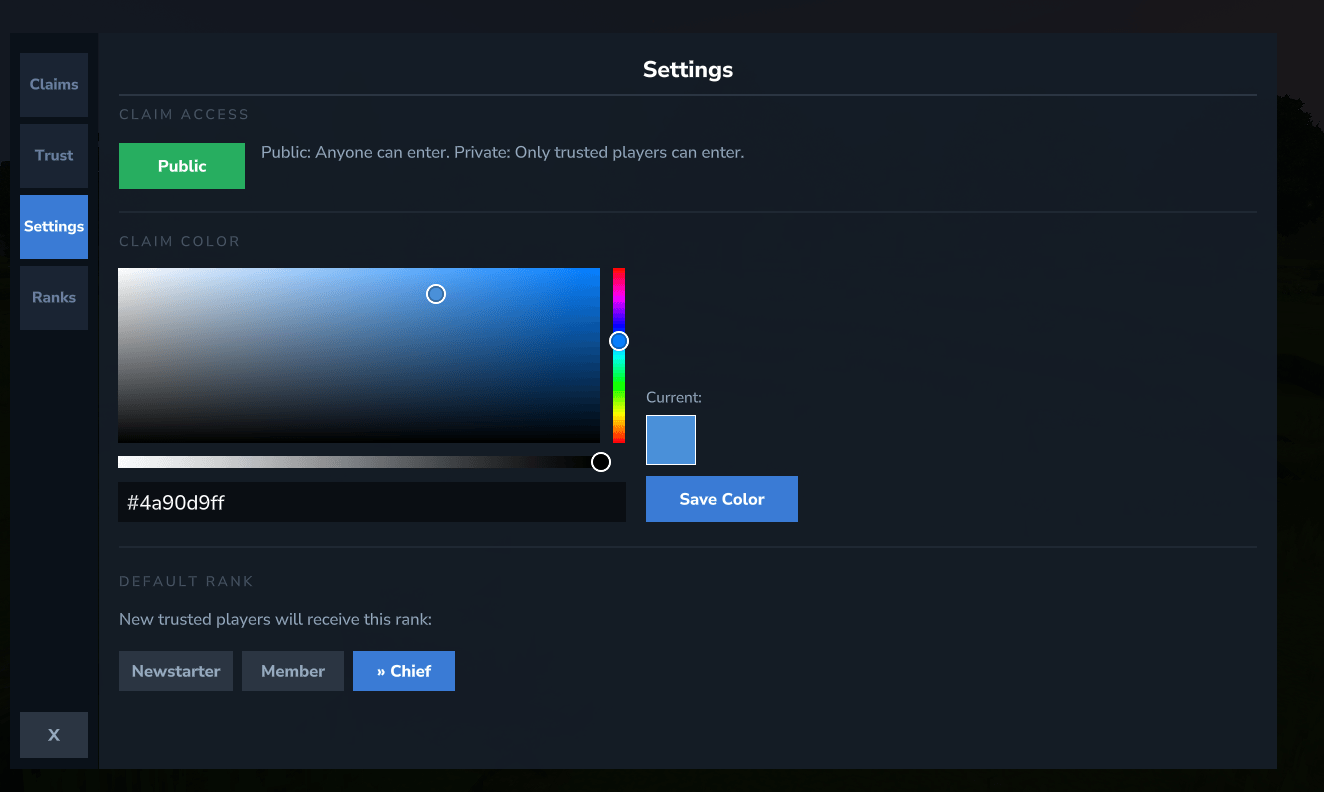
Task: Select the Settings sidebar tab
Action: tap(54, 227)
